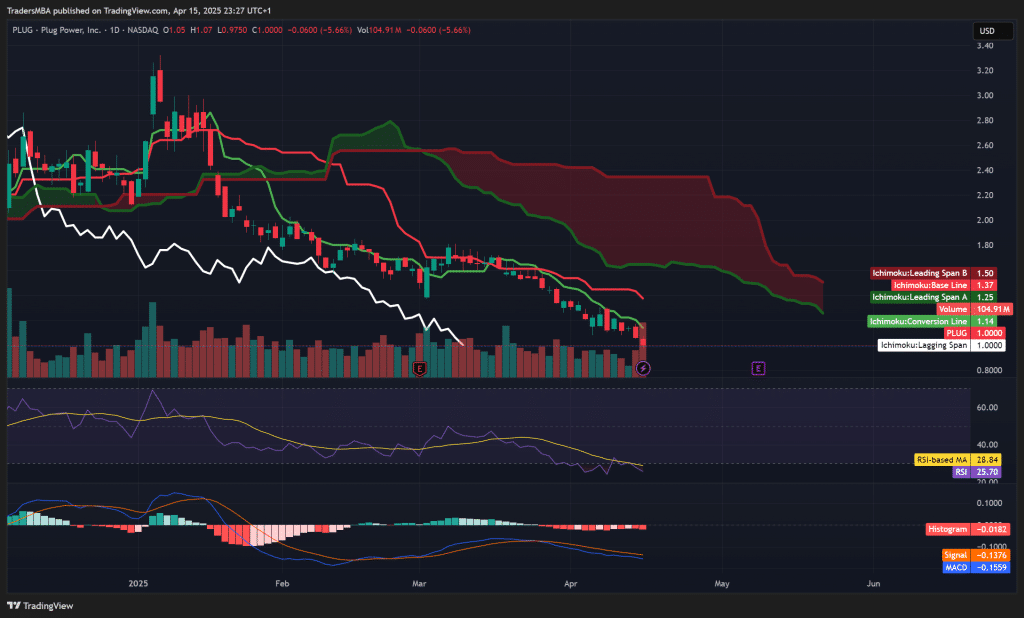This screenshot has width=1024, height=618.
Task: Select the orange Signal label
Action: pyautogui.click(x=955, y=555)
